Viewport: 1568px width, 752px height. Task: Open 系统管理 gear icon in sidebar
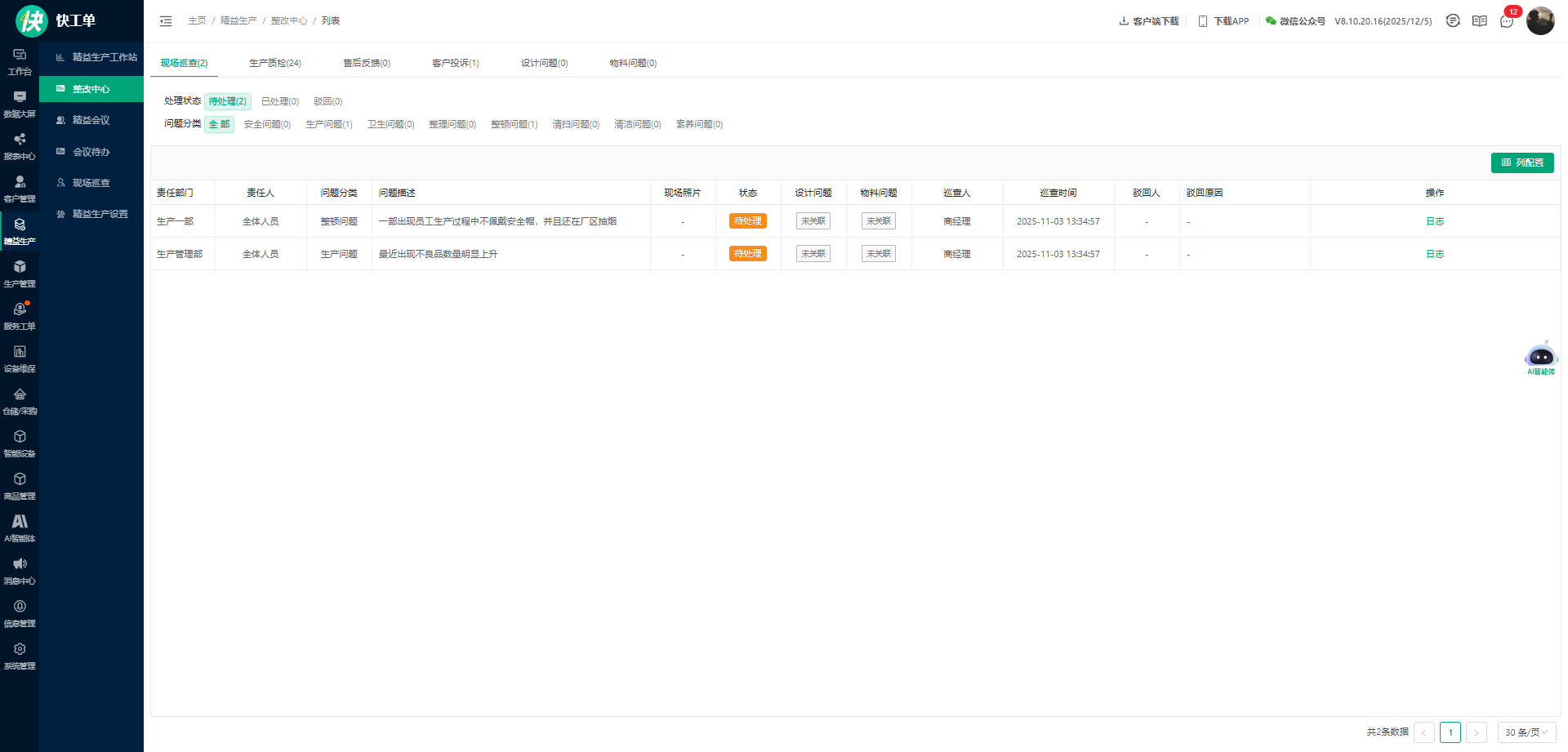[x=20, y=656]
